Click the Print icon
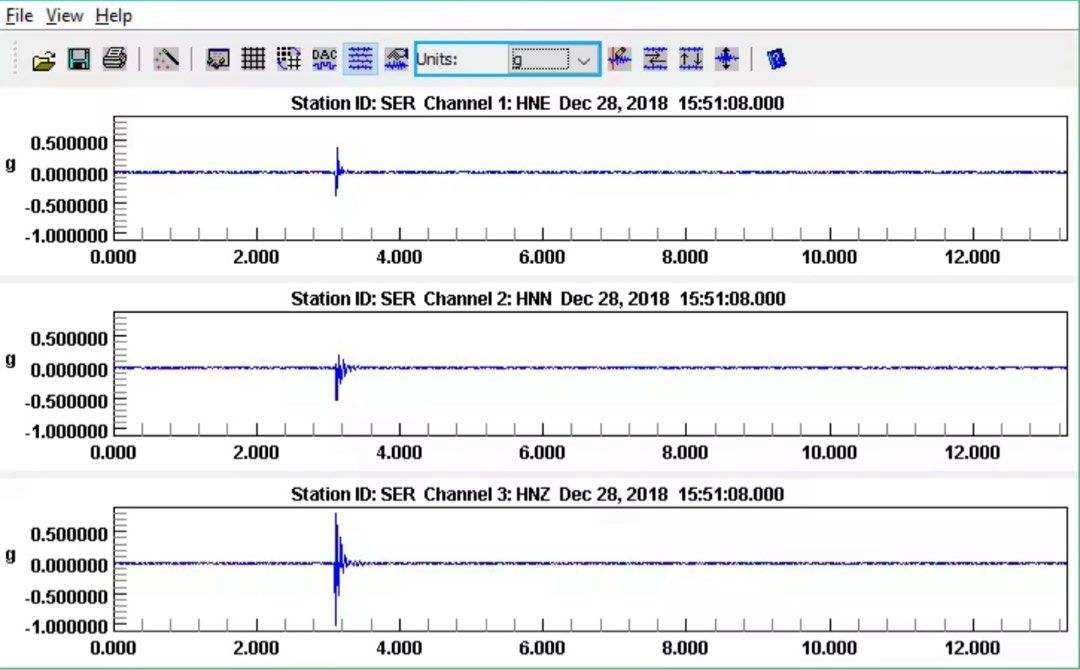Viewport: 1080px width, 670px height. pyautogui.click(x=113, y=58)
